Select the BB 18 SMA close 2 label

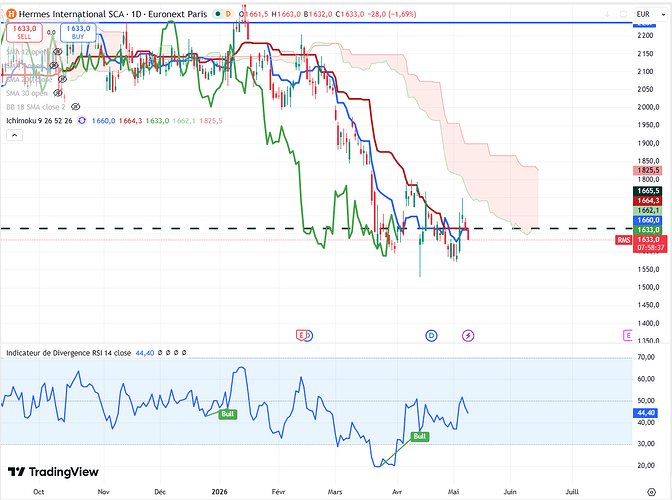coord(36,107)
